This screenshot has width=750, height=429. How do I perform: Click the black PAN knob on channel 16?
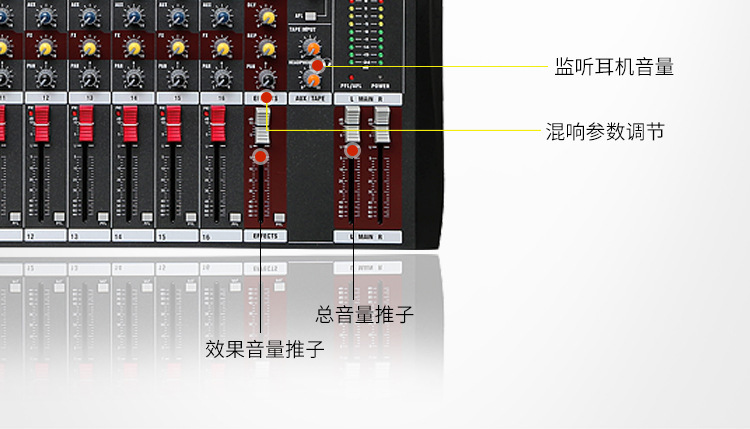click(x=222, y=79)
